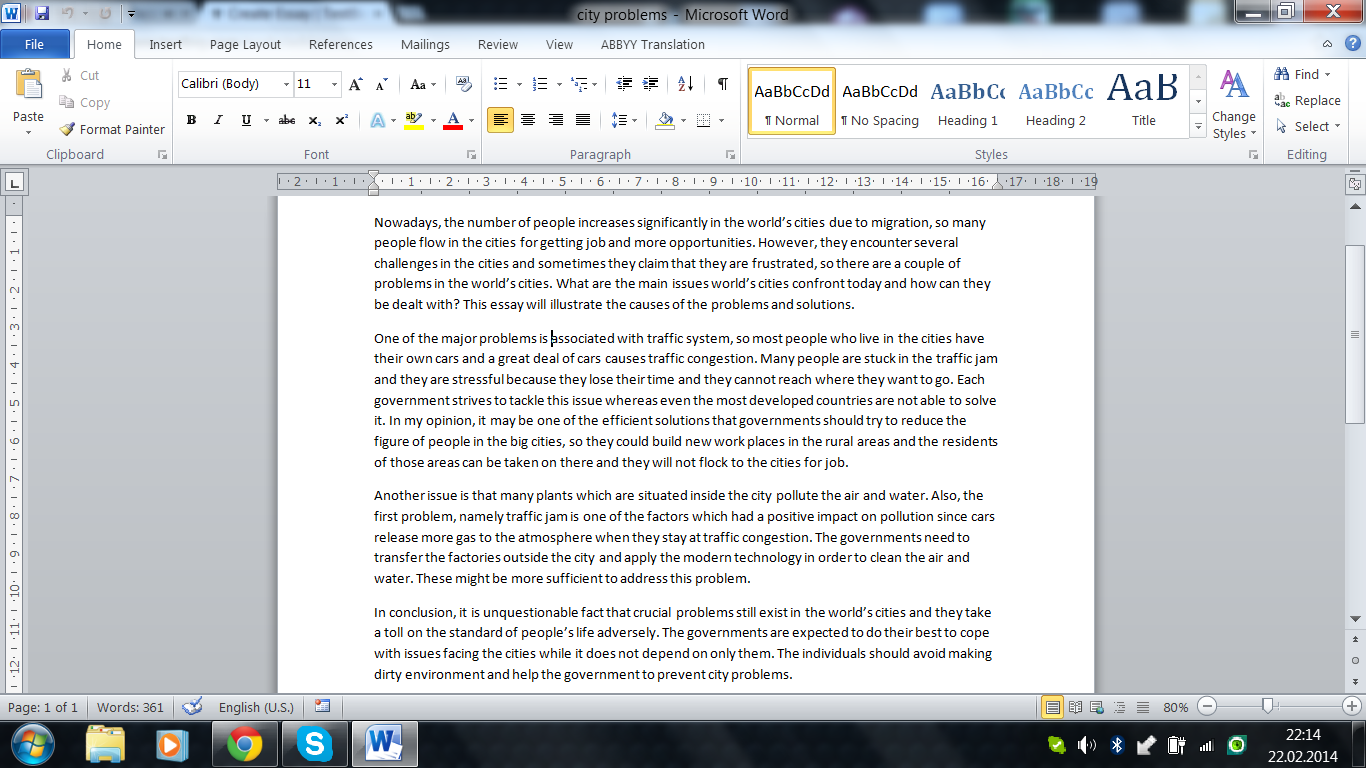This screenshot has height=768, width=1366.
Task: Open Google Chrome from the taskbar
Action: 244,744
